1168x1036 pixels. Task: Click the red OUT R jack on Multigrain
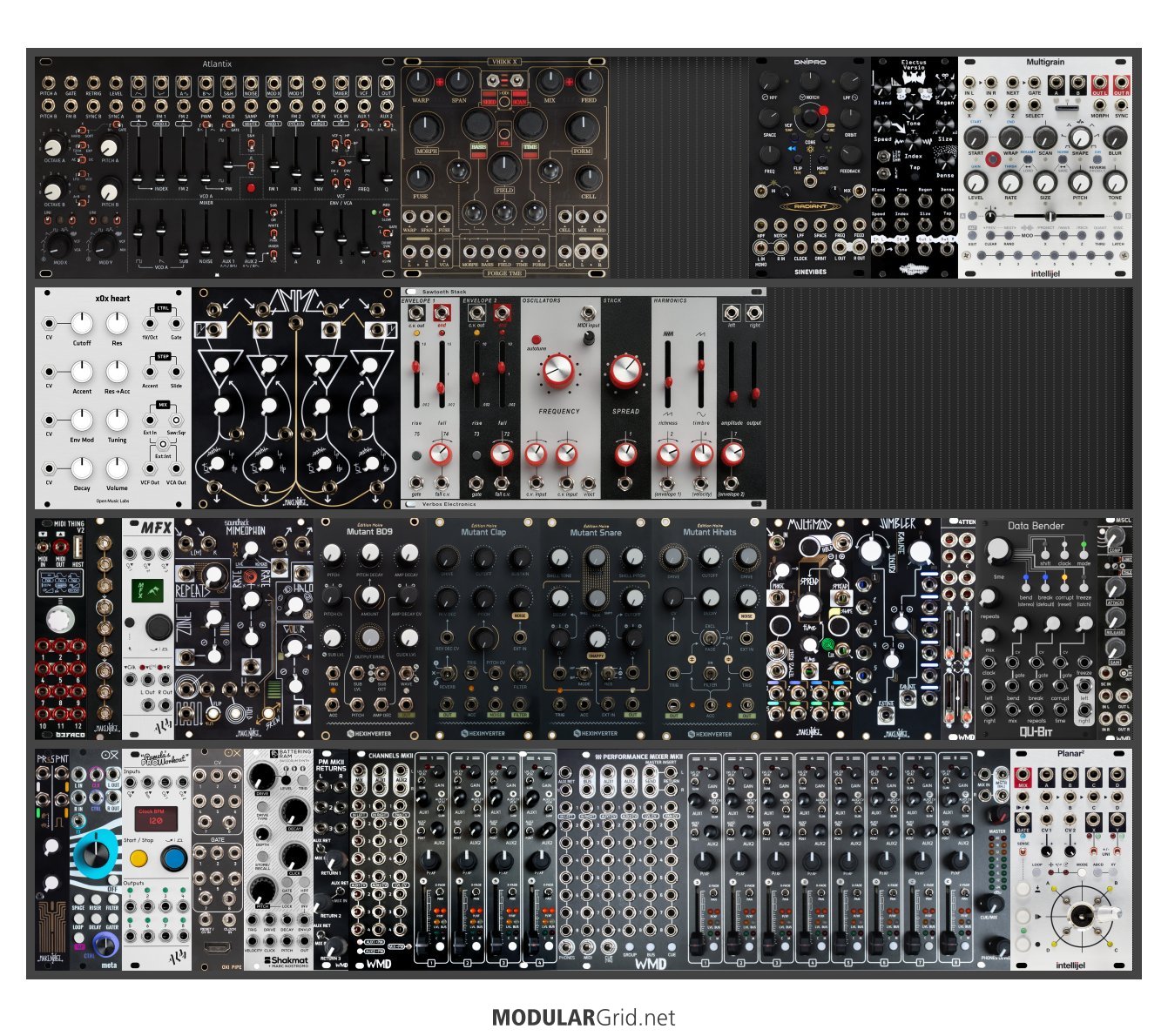(x=1119, y=83)
